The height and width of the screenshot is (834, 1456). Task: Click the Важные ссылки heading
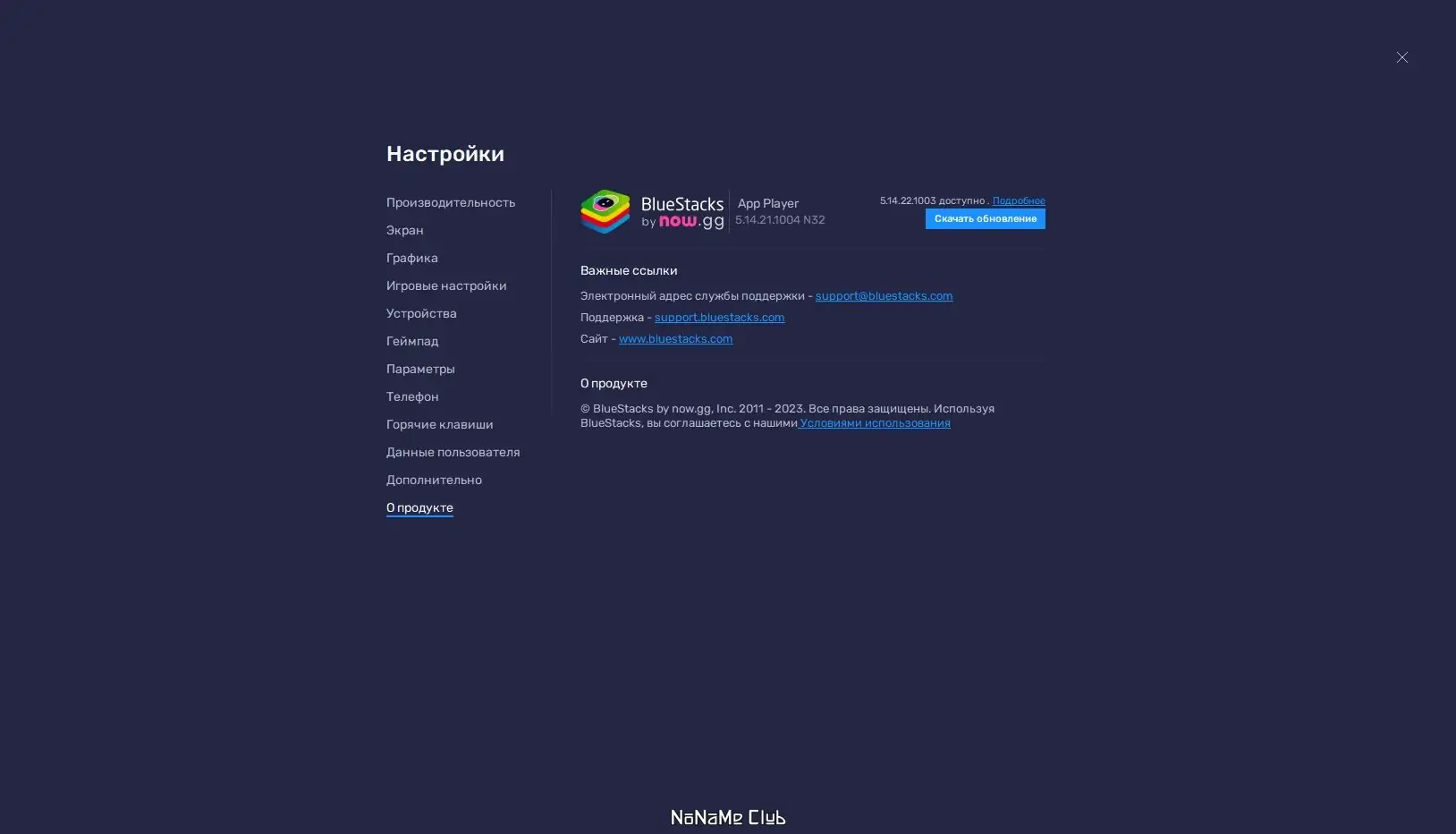point(629,270)
